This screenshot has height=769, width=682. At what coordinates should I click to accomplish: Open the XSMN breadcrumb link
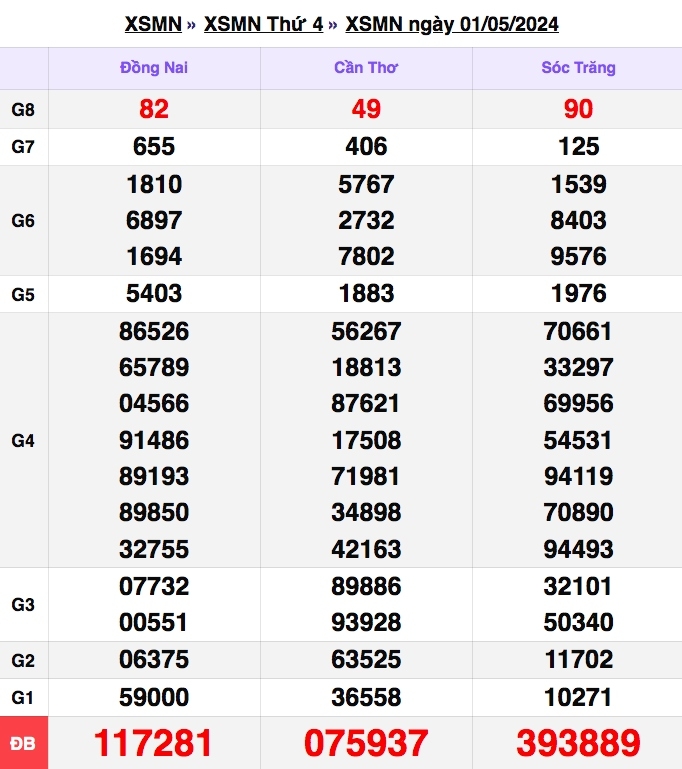pyautogui.click(x=153, y=24)
